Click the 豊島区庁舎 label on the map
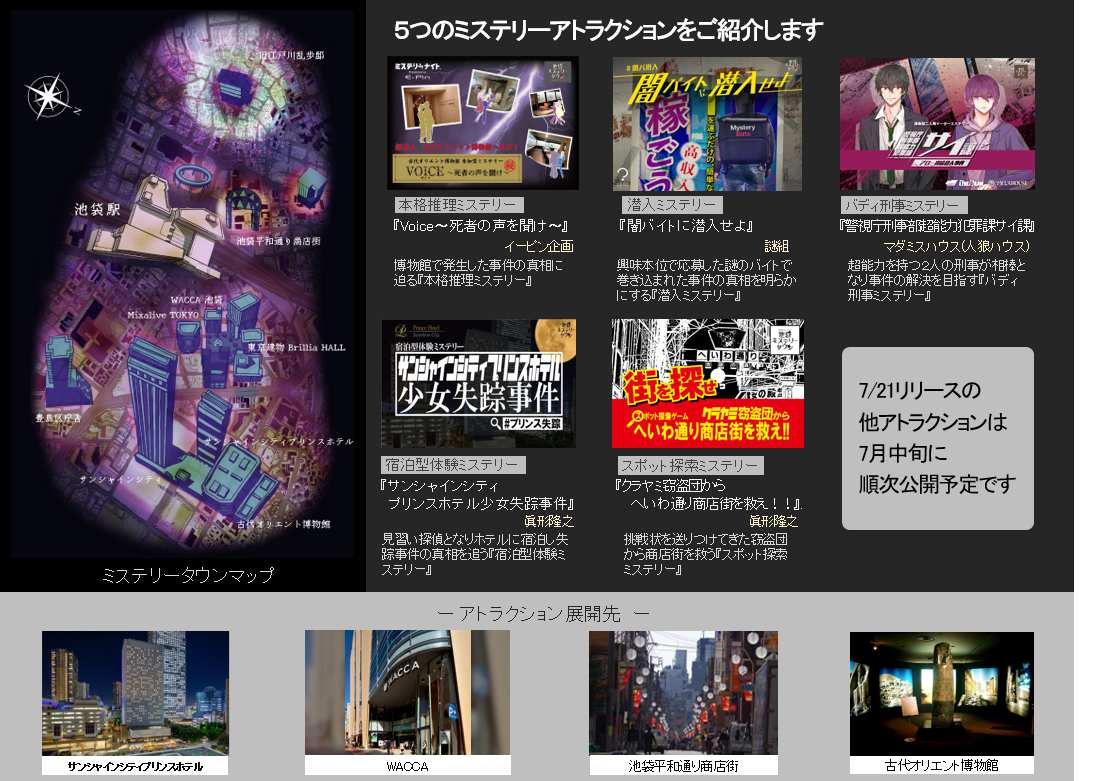 coord(58,418)
